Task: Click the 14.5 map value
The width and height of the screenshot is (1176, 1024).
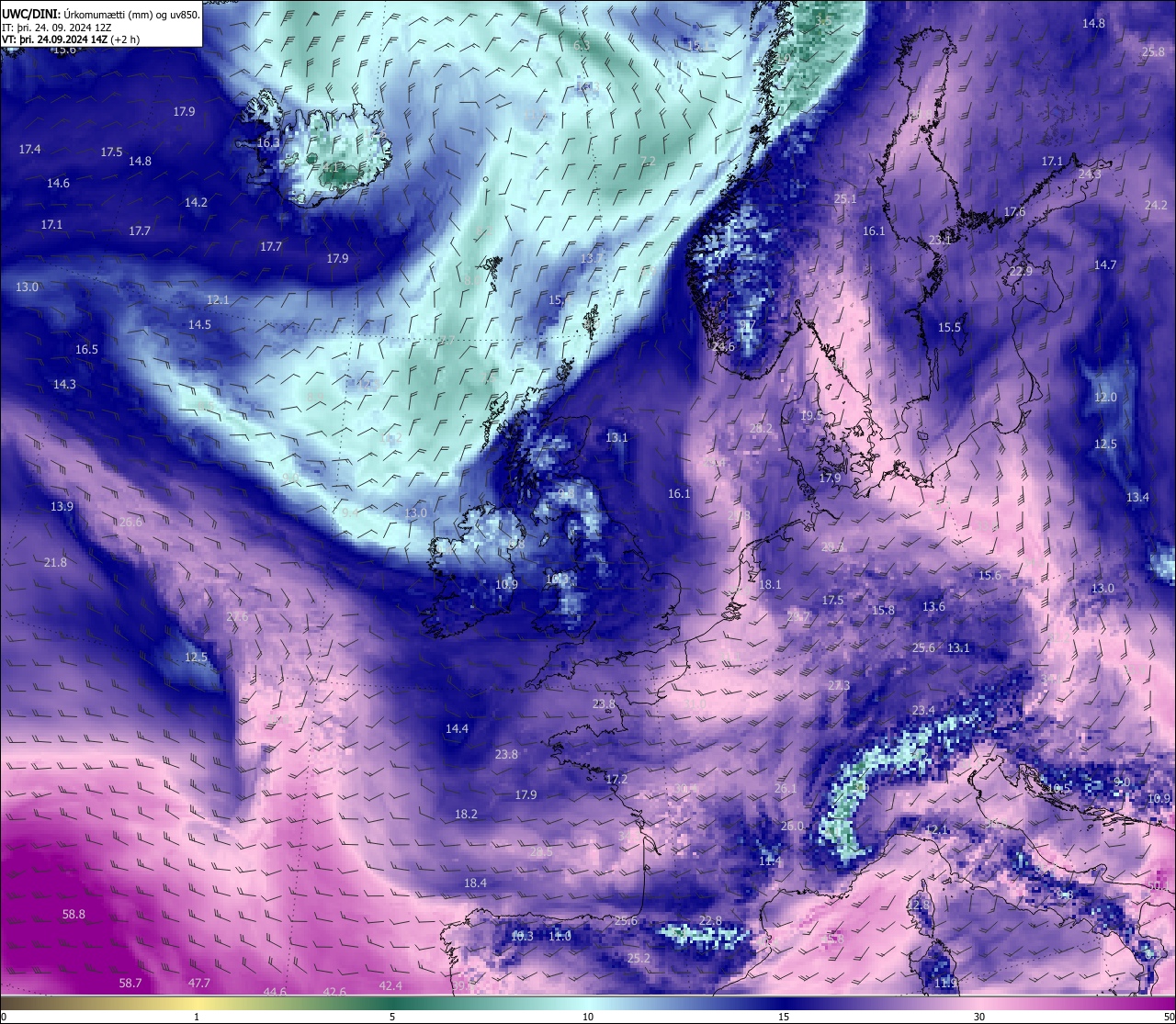Action: click(199, 324)
